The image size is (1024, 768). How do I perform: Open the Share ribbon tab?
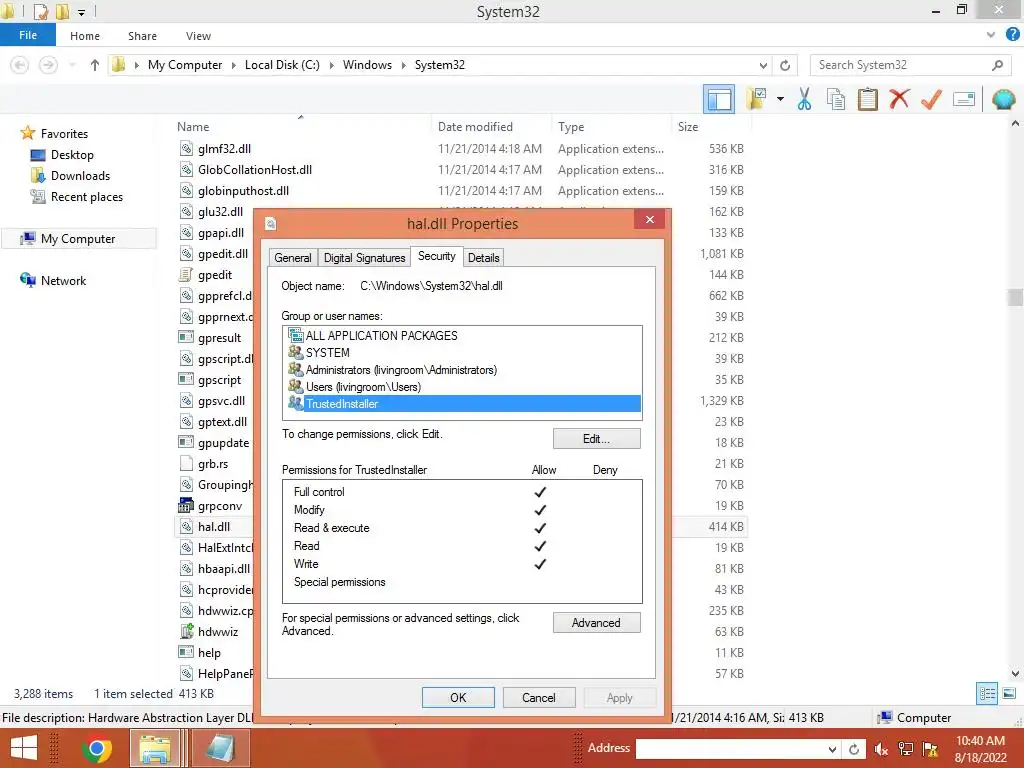tap(142, 36)
